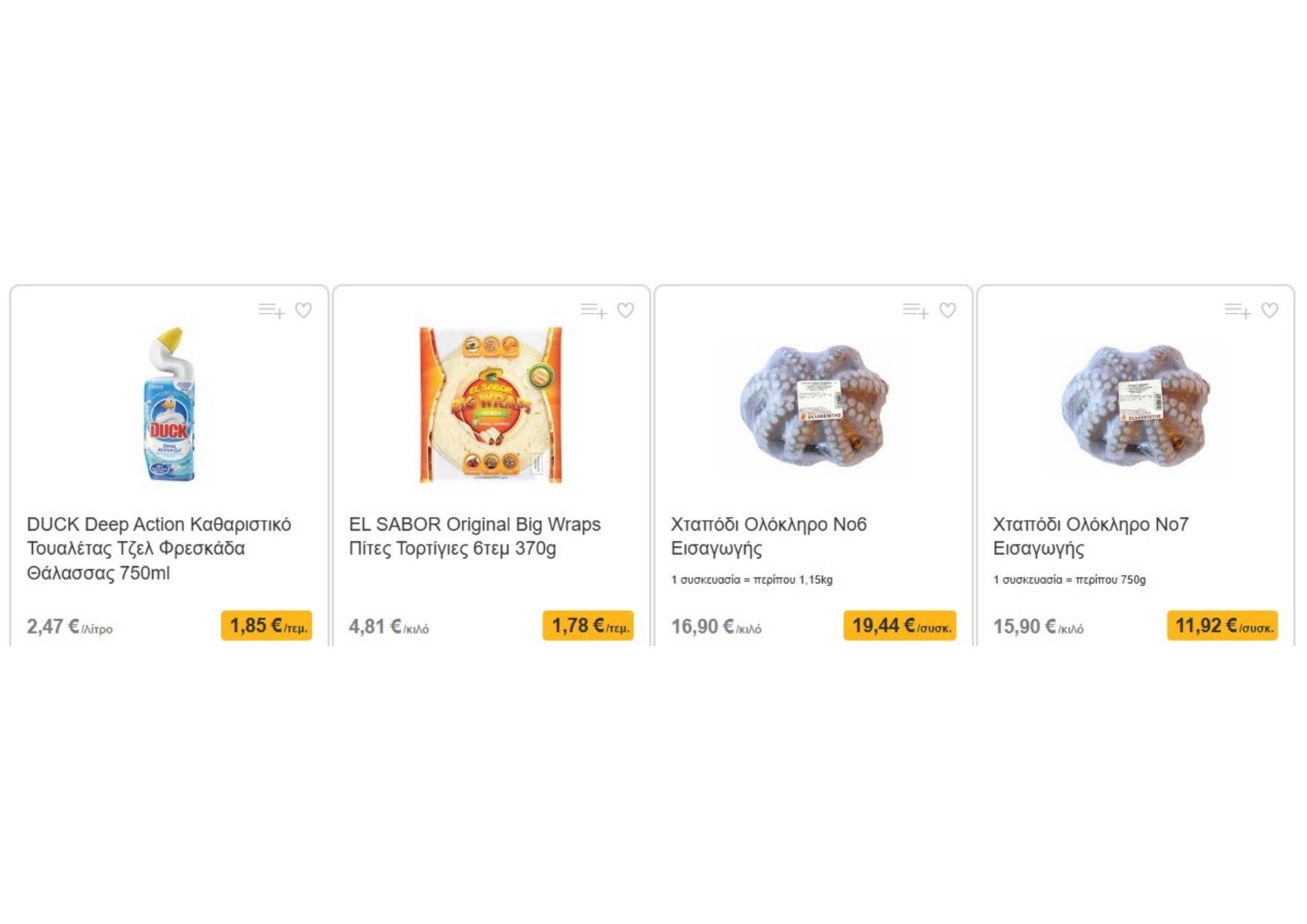Click the 1,85 € price button

267,626
